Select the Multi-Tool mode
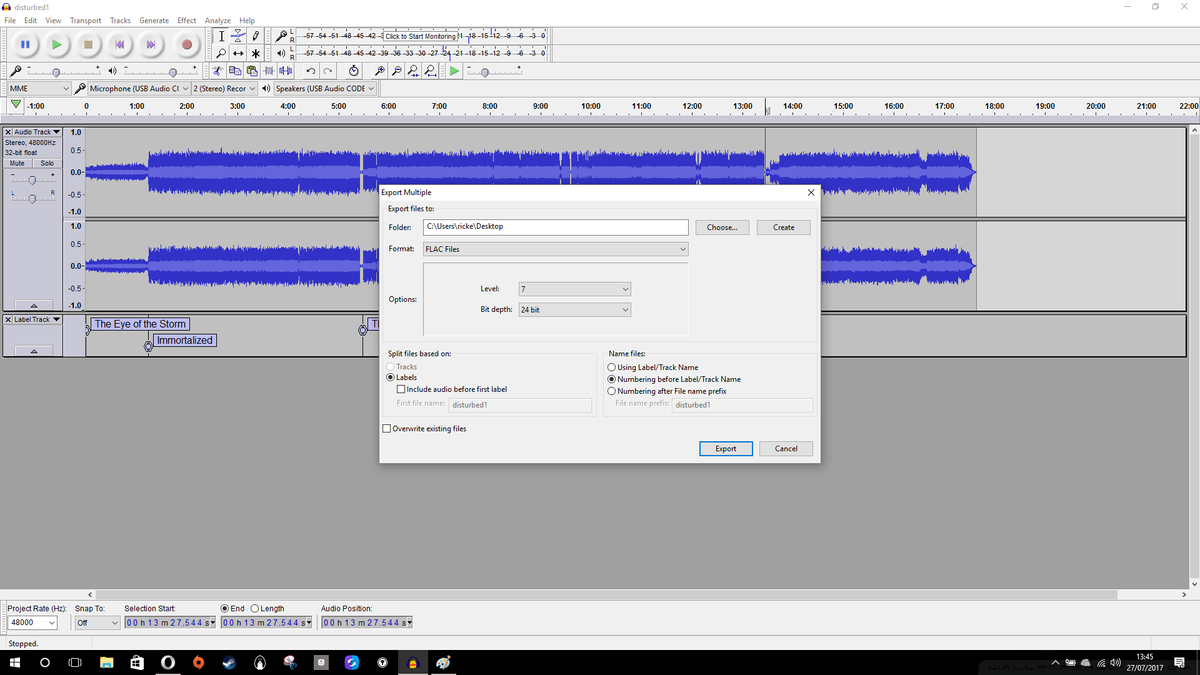Screen dimensions: 1200x675 [256, 53]
